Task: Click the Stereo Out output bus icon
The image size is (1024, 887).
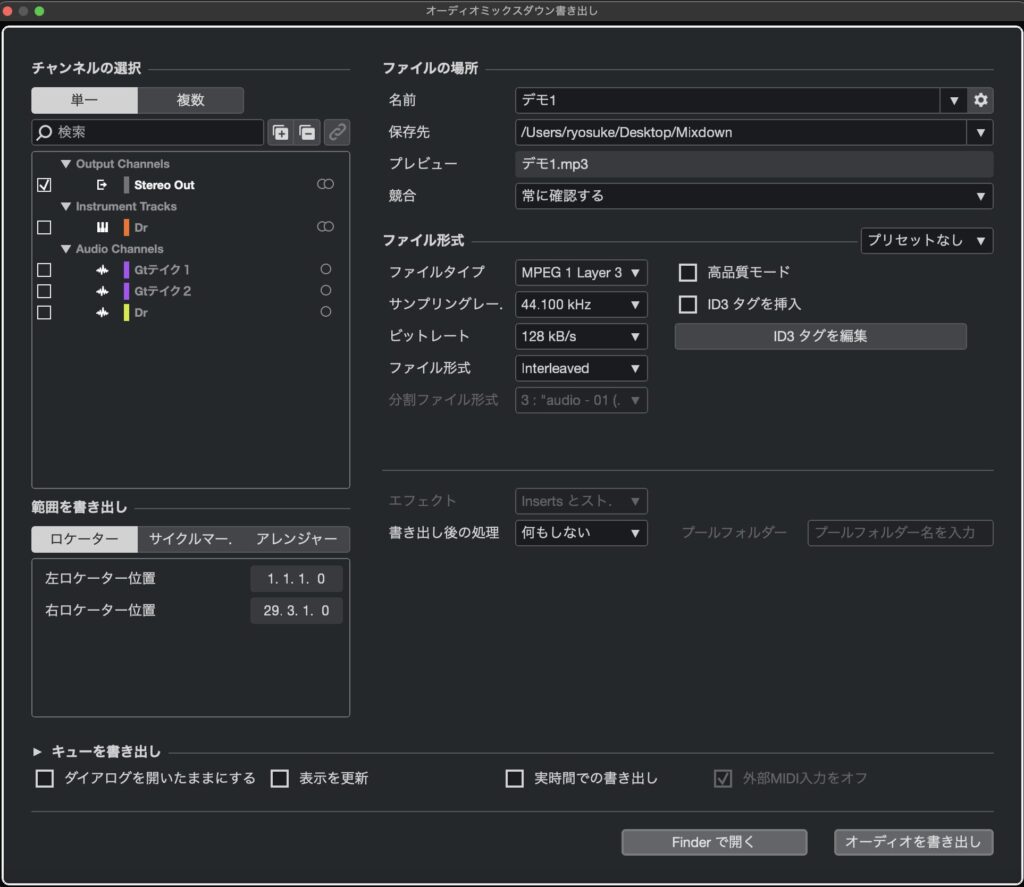Action: [102, 185]
